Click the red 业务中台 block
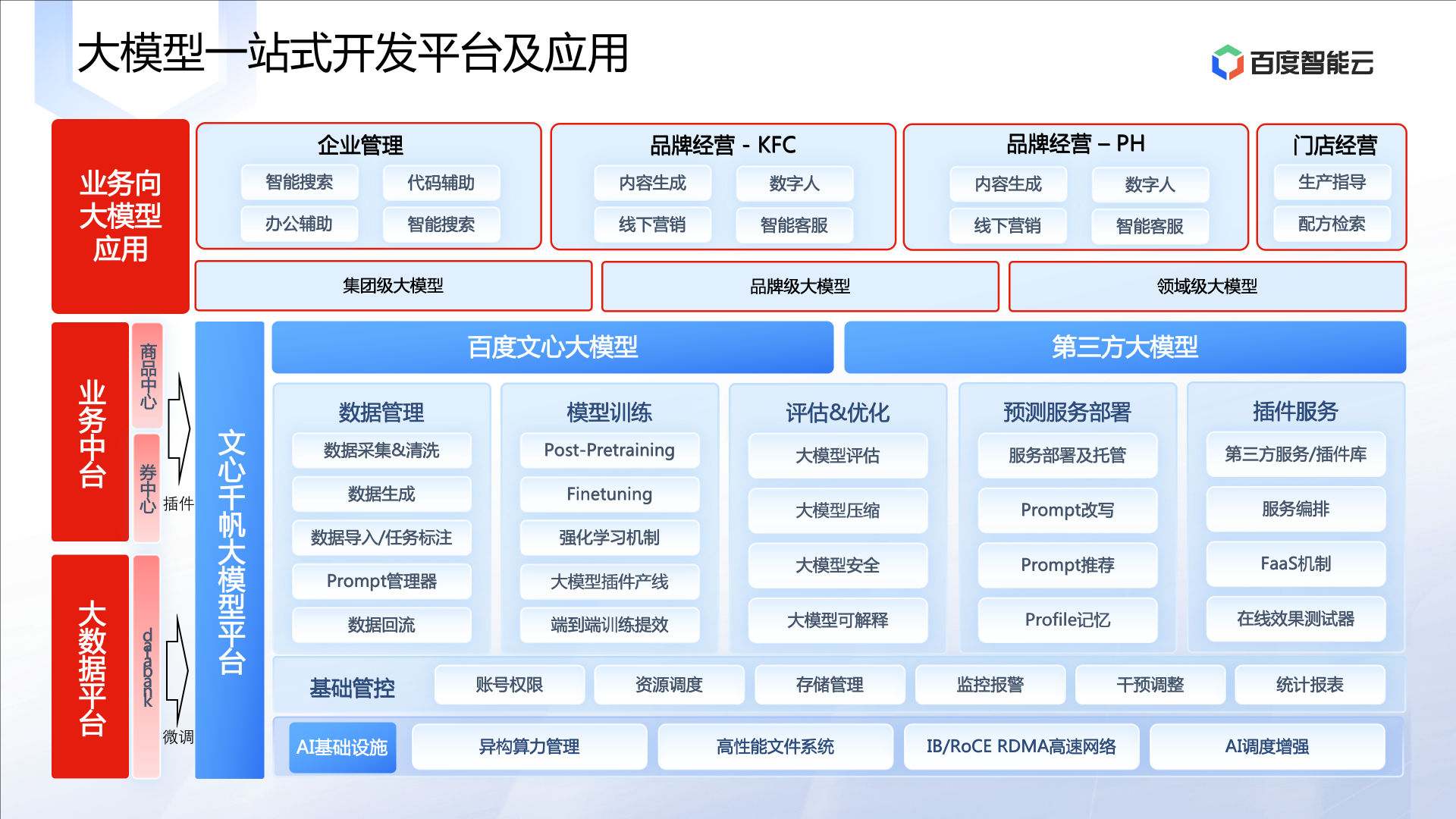Viewport: 1456px width, 819px height. (90, 432)
